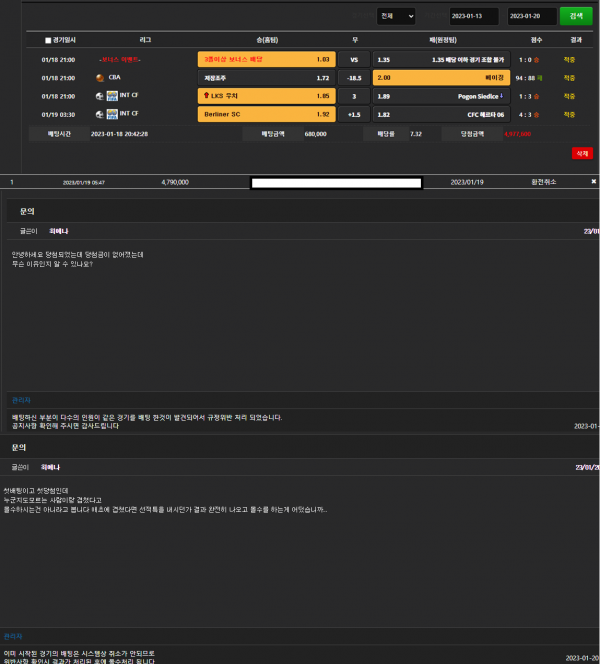
Task: Click the odds value 7.32
Action: click(416, 134)
